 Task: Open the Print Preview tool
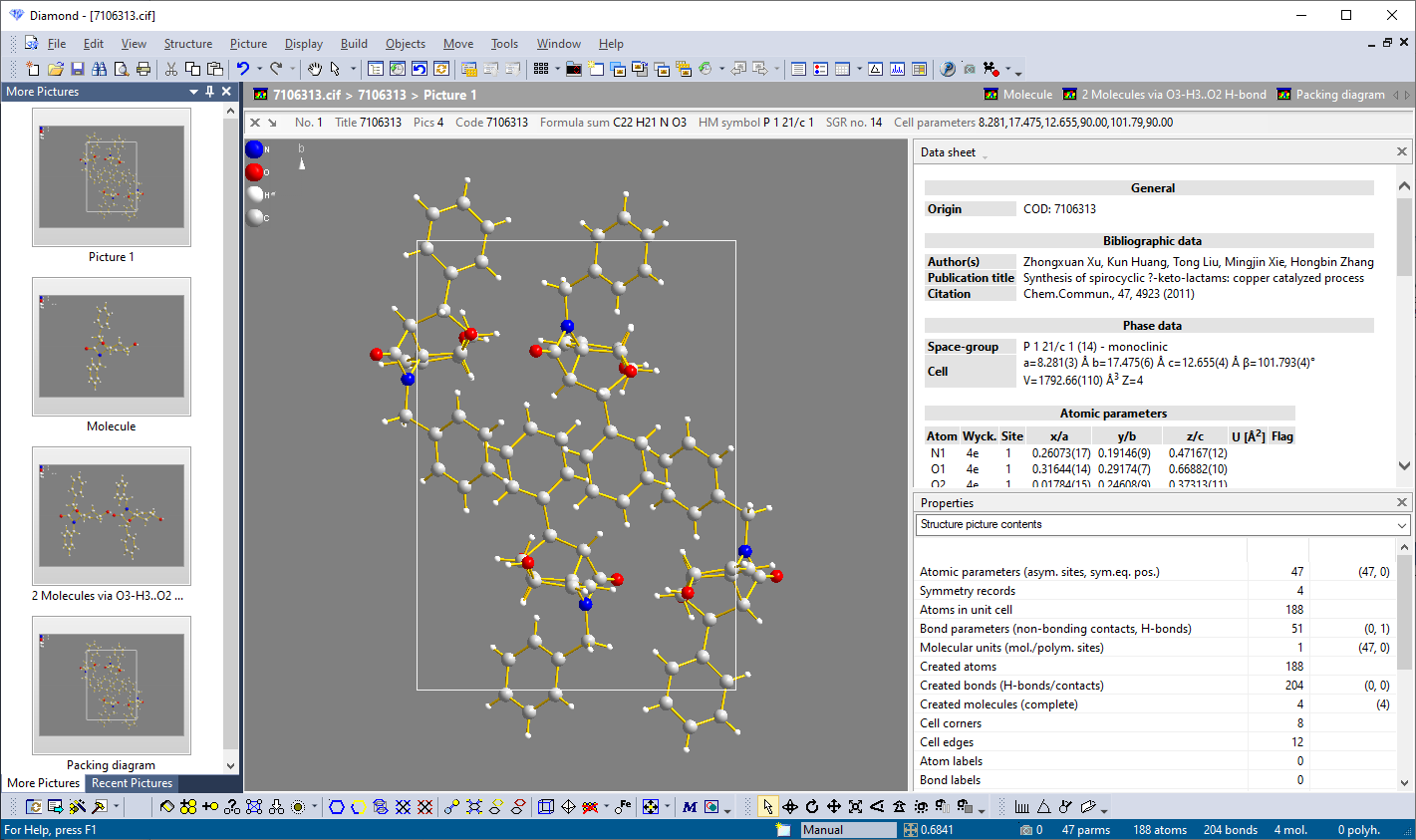click(121, 68)
